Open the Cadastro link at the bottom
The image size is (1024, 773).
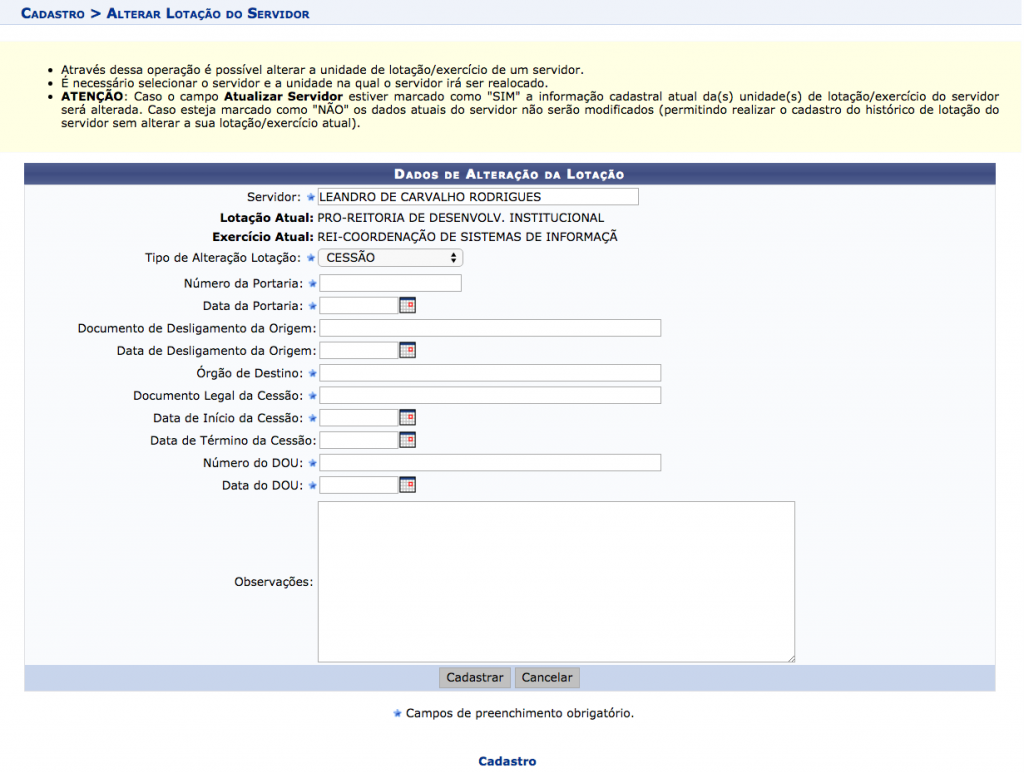click(x=507, y=761)
